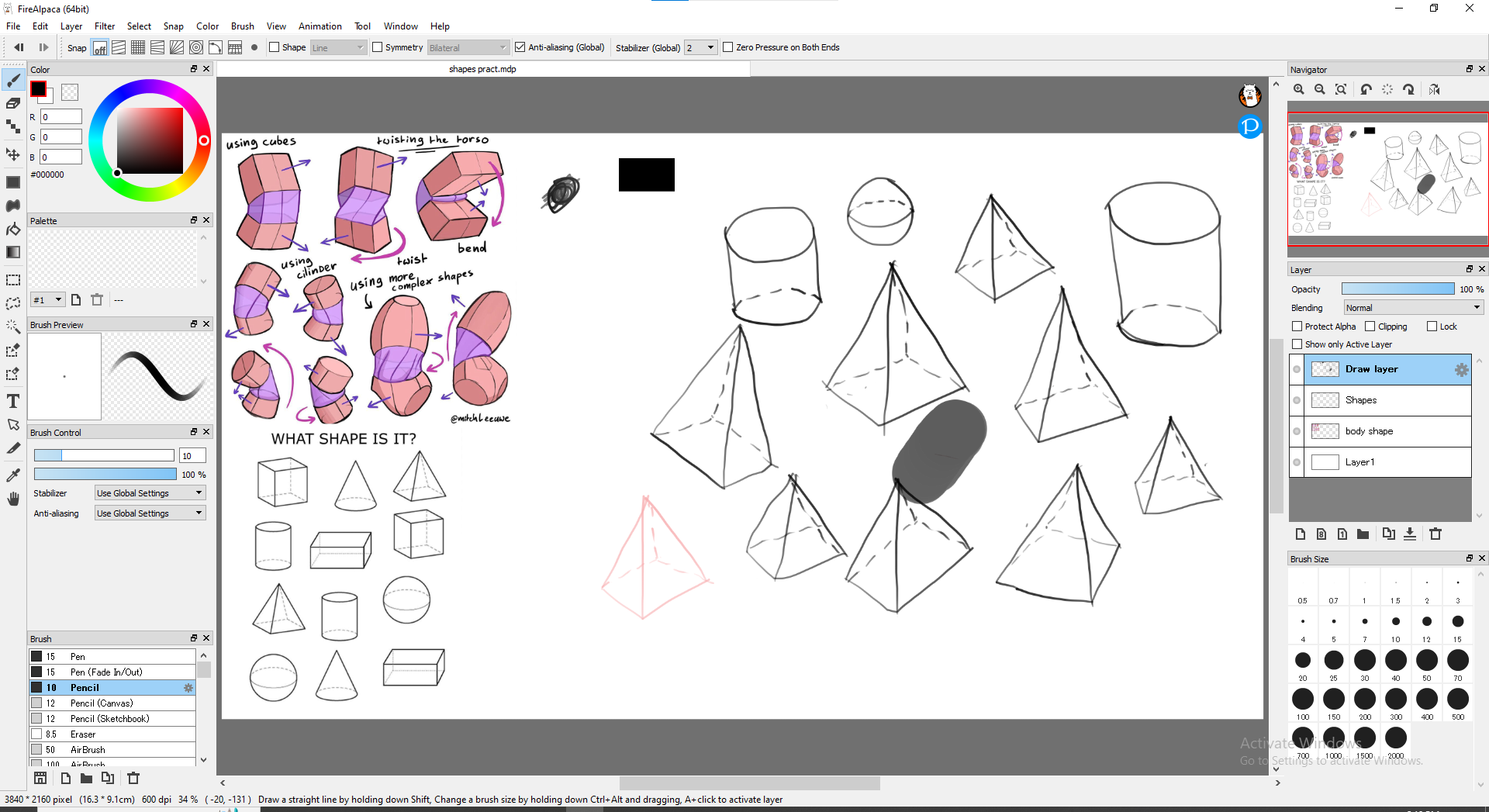Open the palette #1 dropdown
The width and height of the screenshot is (1489, 812).
pos(47,300)
